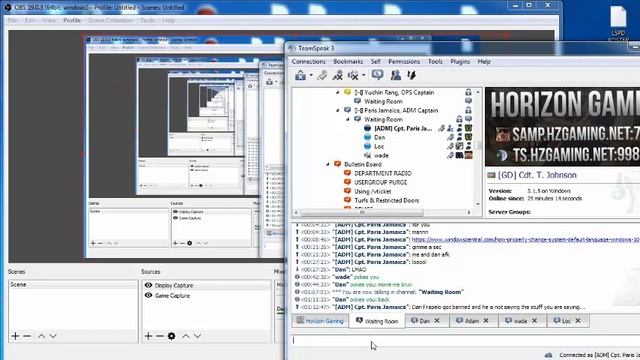The height and width of the screenshot is (360, 640).
Task: Click Dan's blue client status icon
Action: pyautogui.click(x=367, y=138)
